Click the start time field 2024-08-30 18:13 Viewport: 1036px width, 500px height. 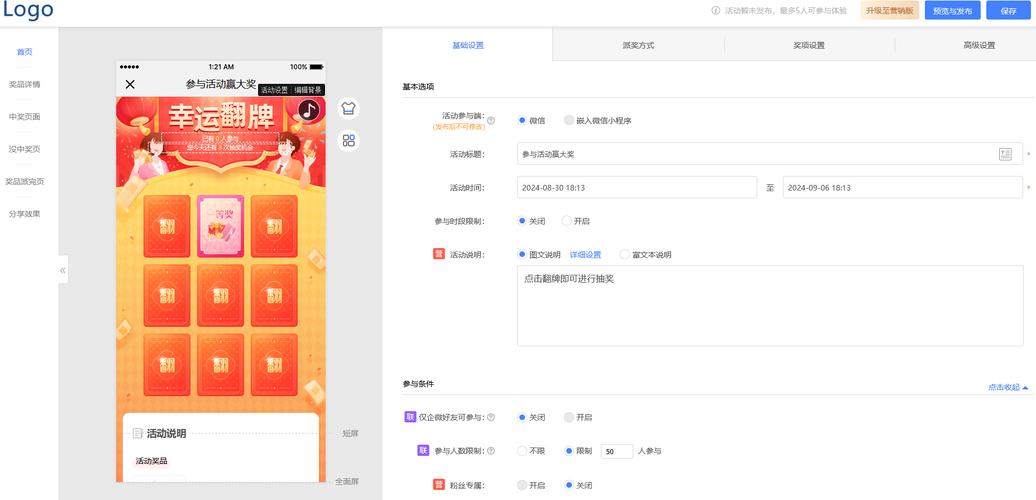click(637, 188)
